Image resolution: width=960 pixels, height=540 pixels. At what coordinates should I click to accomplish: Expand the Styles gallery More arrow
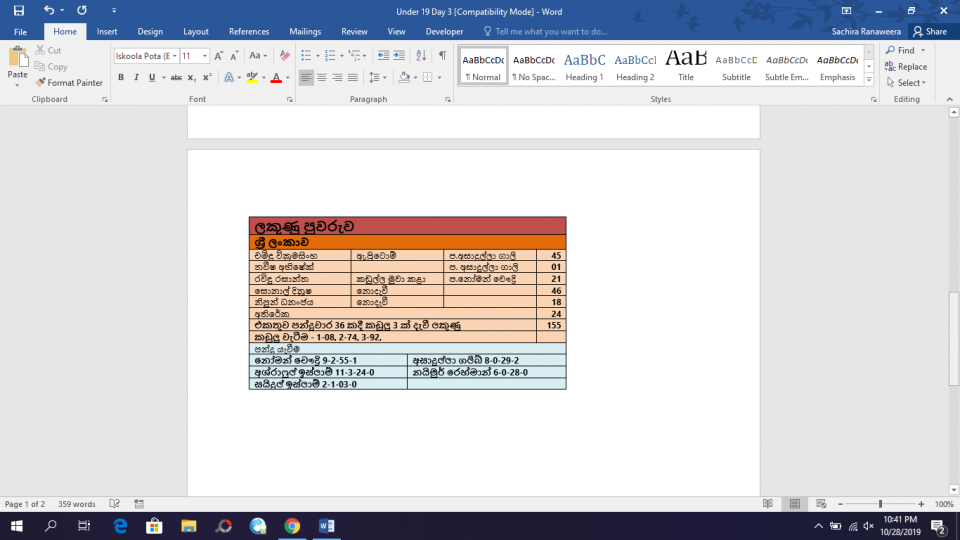[869, 80]
